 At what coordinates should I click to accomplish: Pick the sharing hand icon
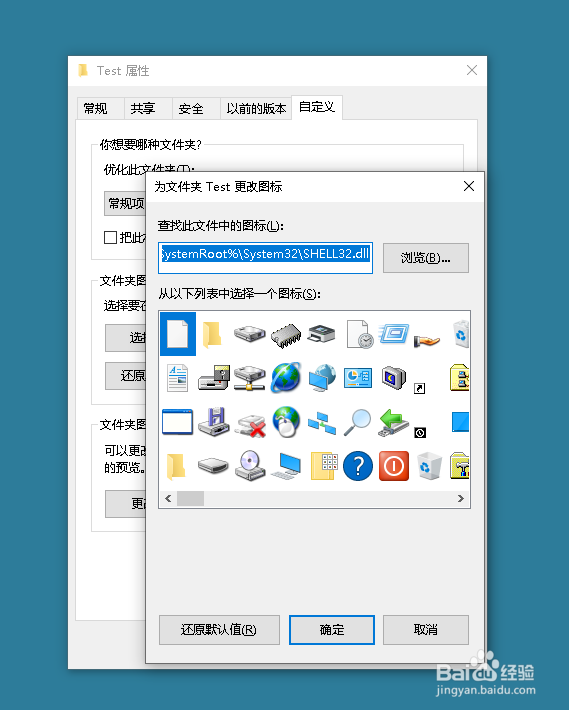426,340
